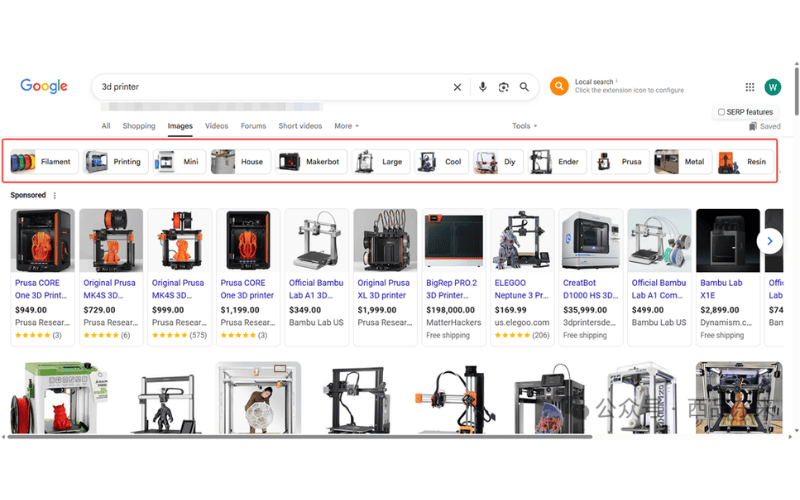Open the Sponsored three-dot options menu

click(55, 195)
